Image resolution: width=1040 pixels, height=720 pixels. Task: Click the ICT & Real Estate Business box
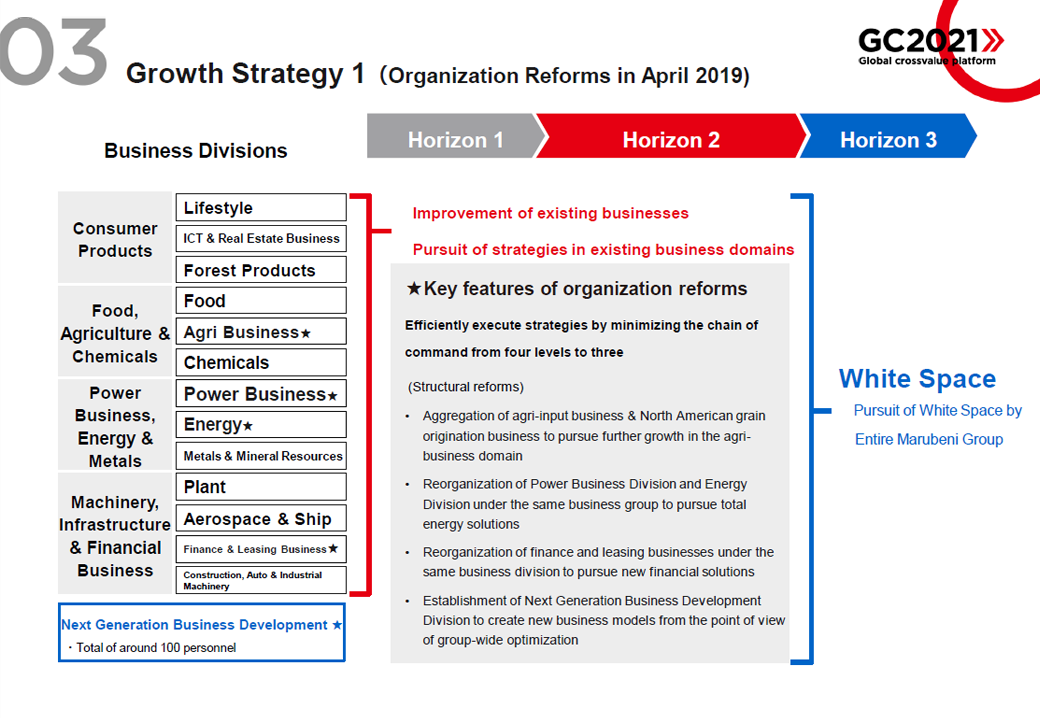coord(261,239)
